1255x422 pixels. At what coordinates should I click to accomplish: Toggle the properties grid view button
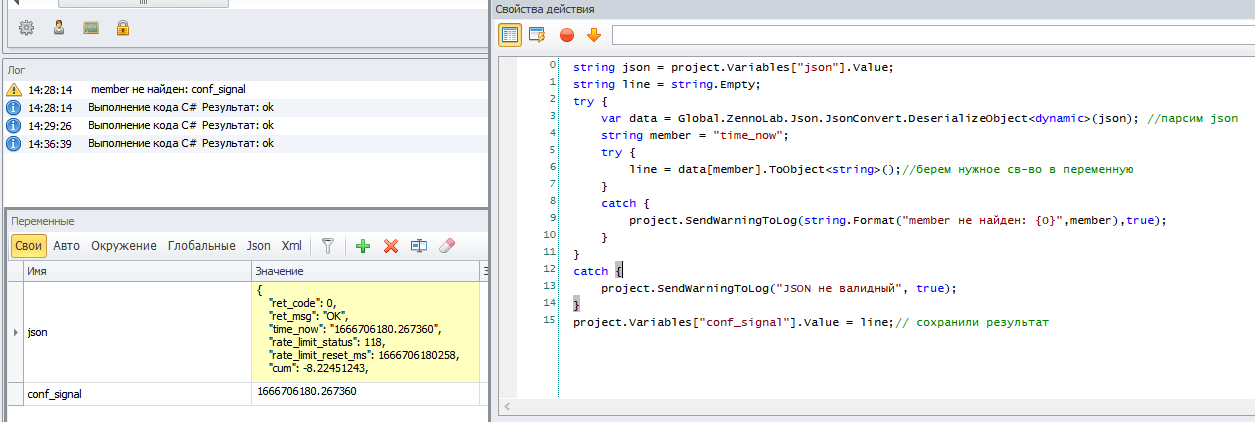tap(510, 35)
